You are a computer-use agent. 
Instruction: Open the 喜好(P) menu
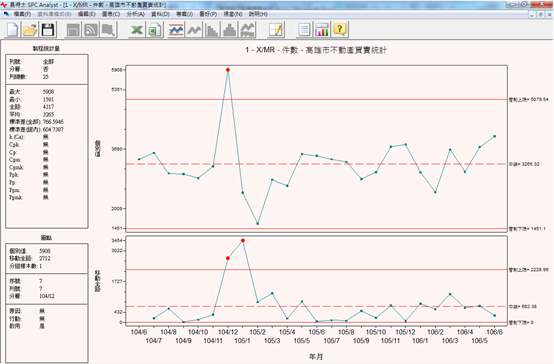(x=208, y=14)
